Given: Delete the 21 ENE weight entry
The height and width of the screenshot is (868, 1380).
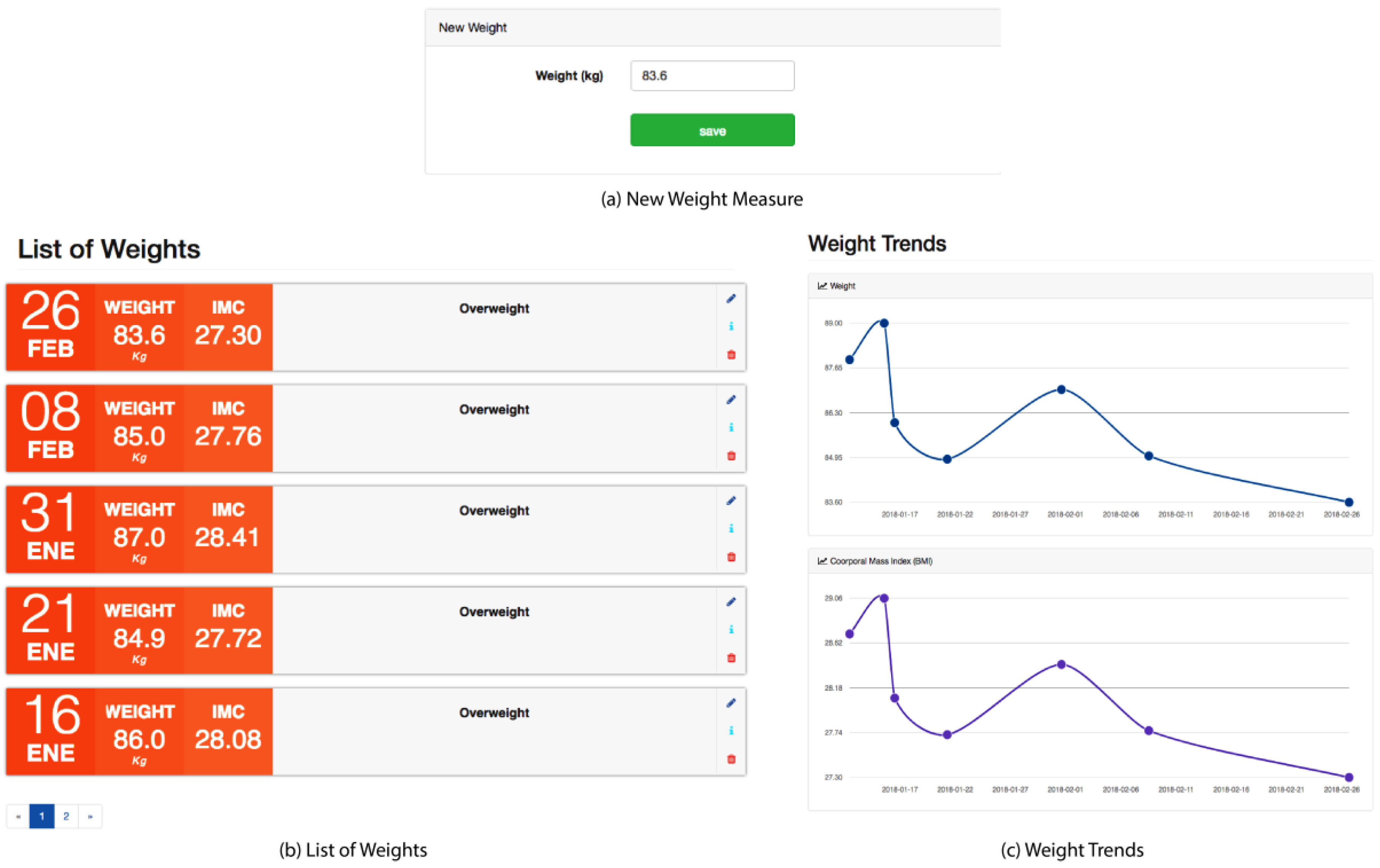Looking at the screenshot, I should 731,658.
